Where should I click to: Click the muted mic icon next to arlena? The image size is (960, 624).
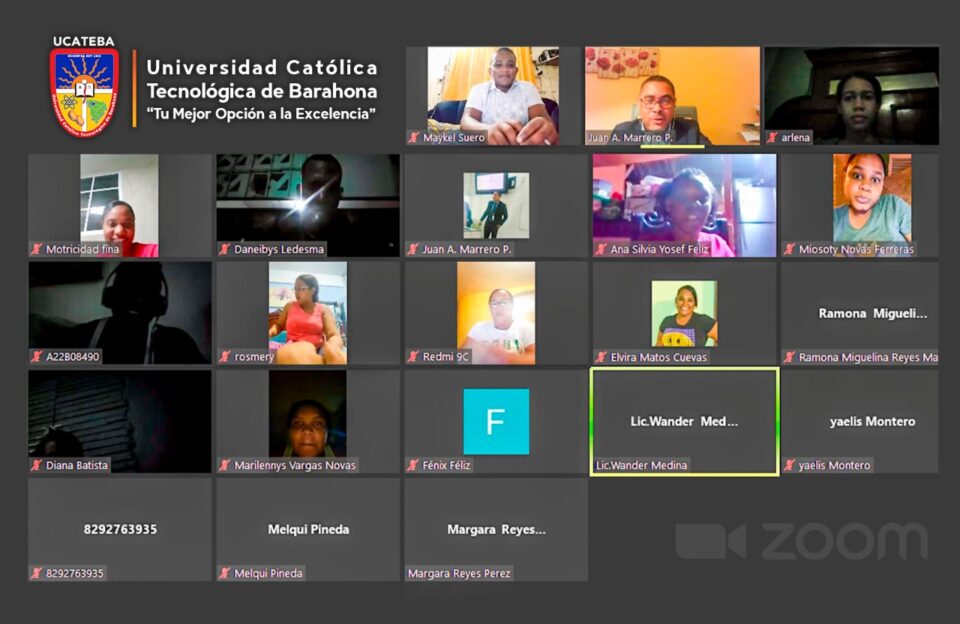point(773,138)
